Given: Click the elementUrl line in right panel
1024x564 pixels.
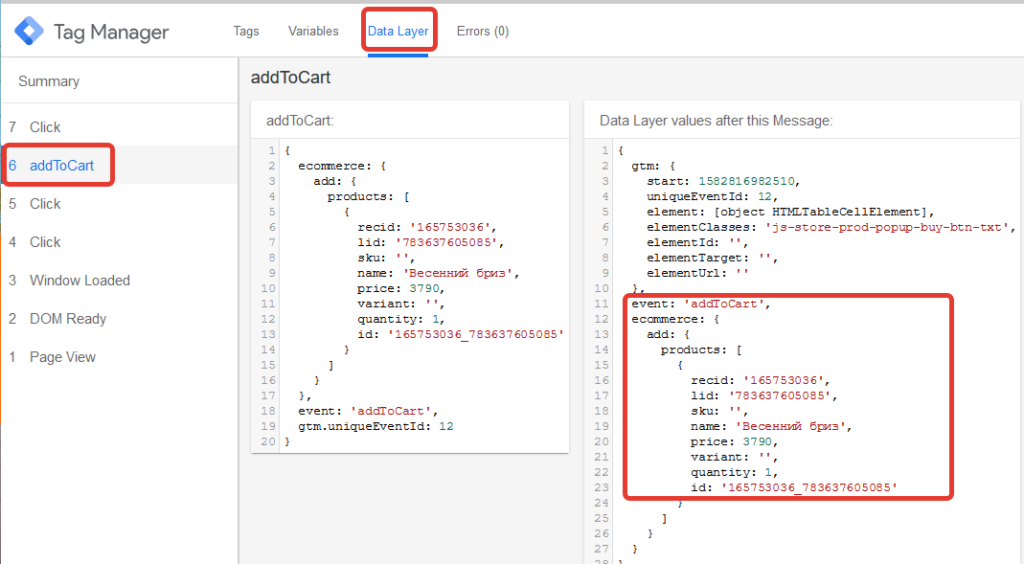Looking at the screenshot, I should coord(697,273).
